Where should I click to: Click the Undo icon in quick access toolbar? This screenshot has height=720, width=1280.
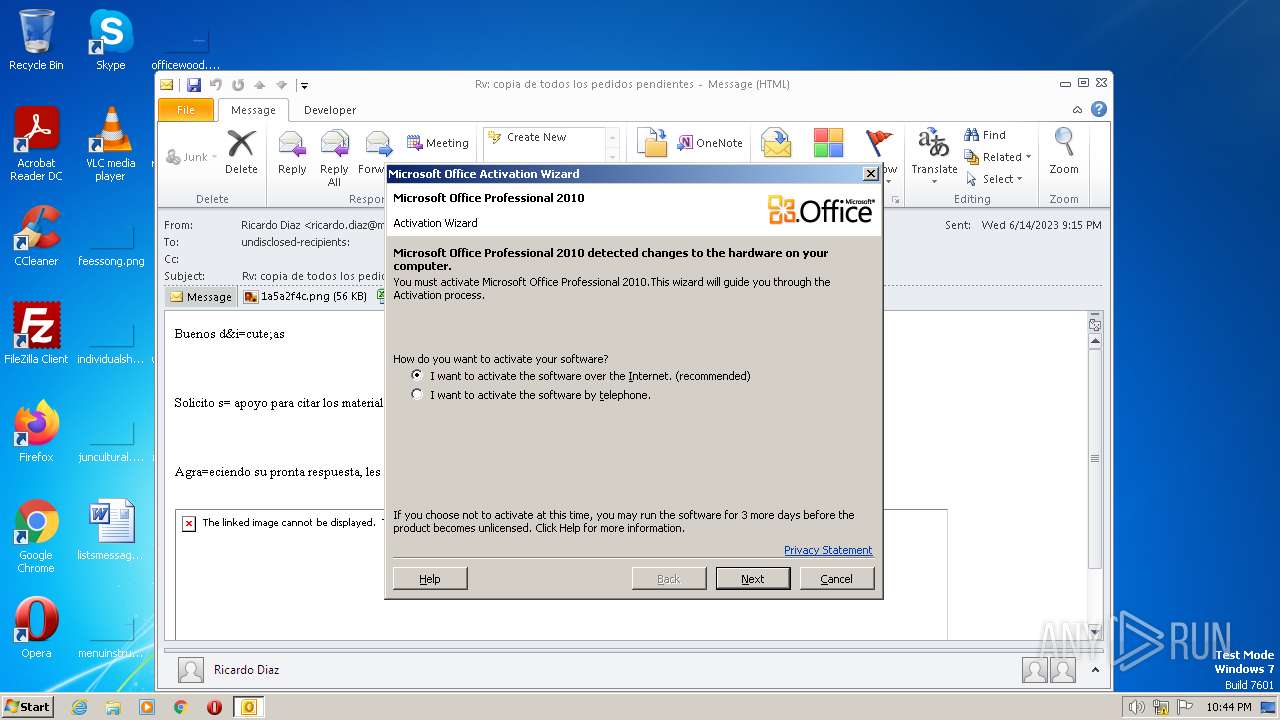pos(216,85)
